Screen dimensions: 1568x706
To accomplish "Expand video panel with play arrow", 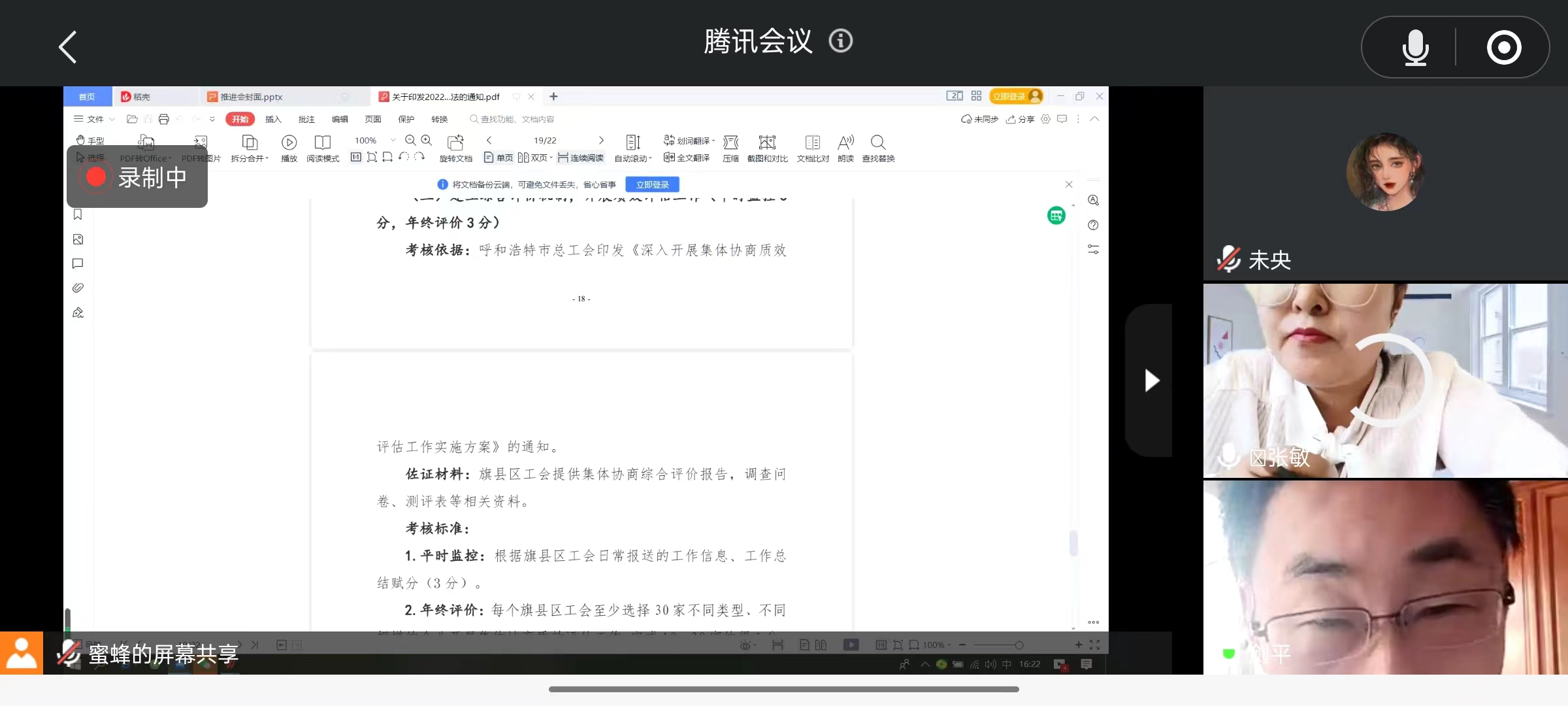I will point(1151,380).
